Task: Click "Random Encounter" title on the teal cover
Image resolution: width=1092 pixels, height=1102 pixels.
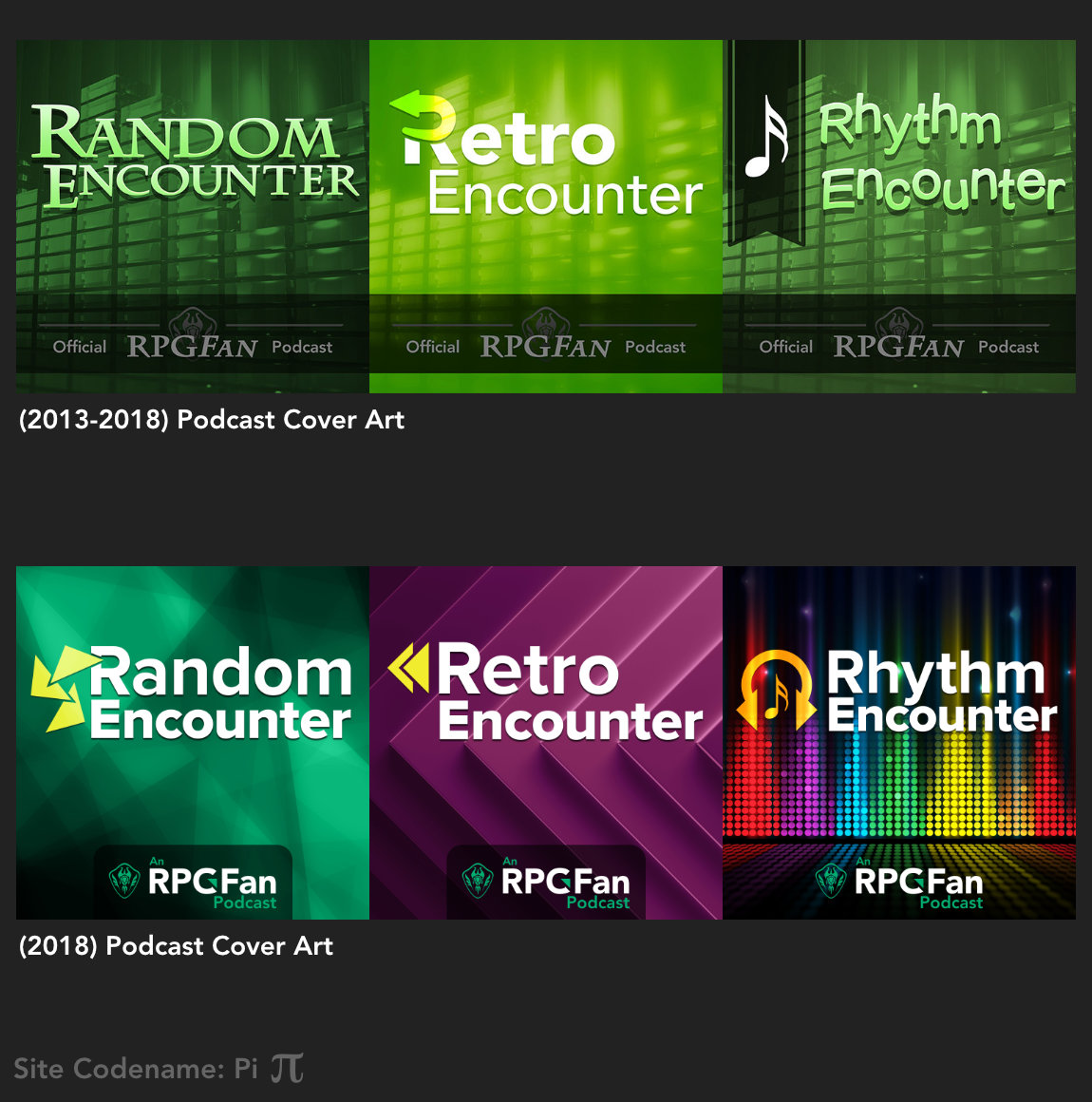Action: pos(220,693)
